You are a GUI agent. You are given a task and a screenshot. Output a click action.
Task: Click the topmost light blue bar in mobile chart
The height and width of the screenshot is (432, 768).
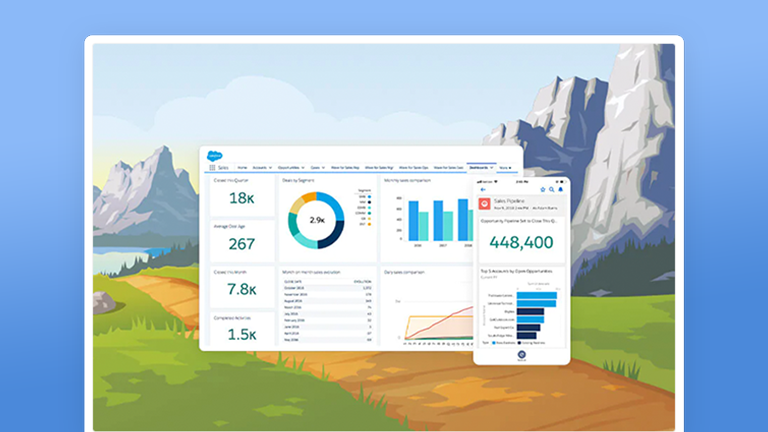[537, 295]
